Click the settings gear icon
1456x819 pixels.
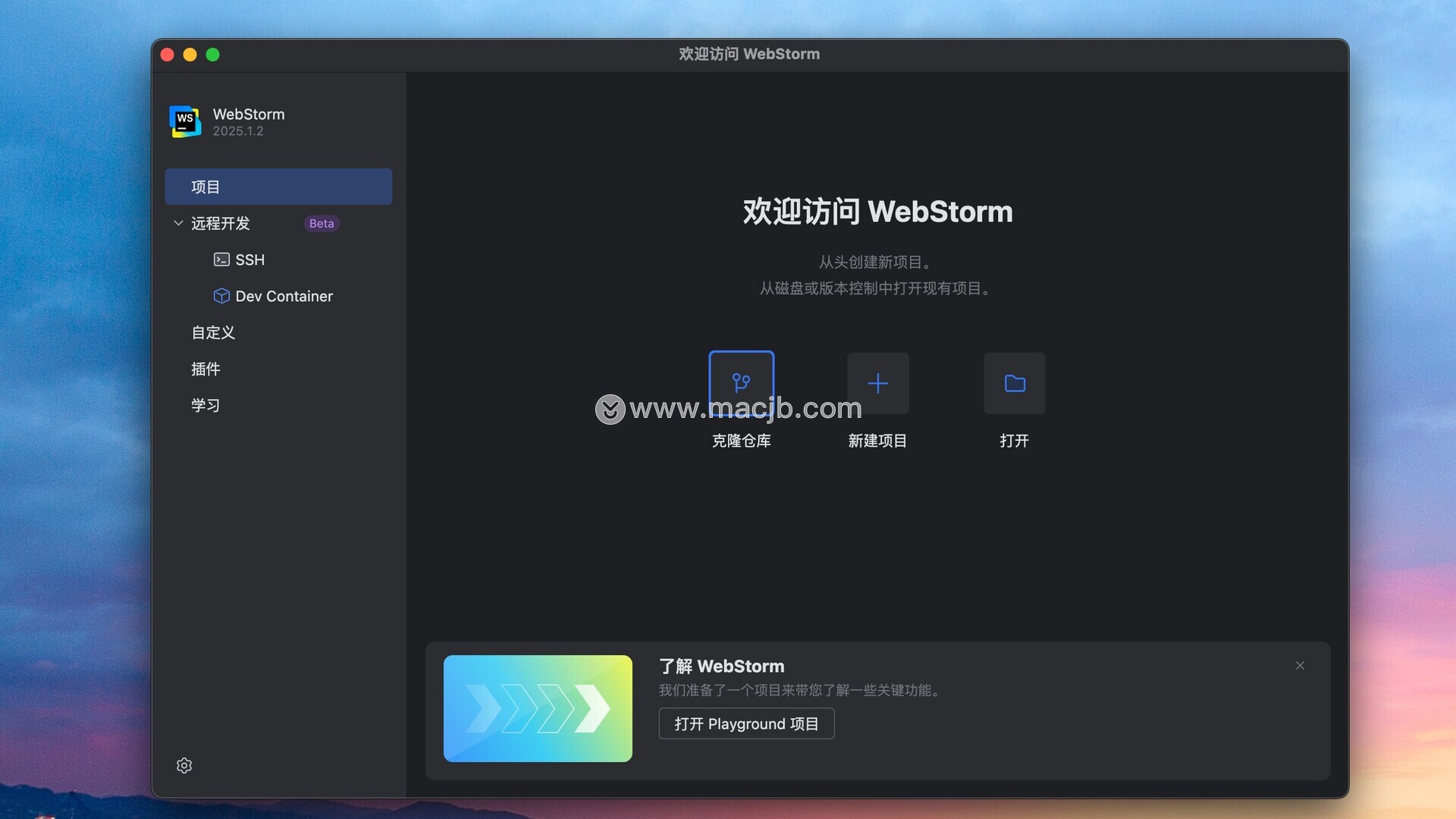(184, 765)
